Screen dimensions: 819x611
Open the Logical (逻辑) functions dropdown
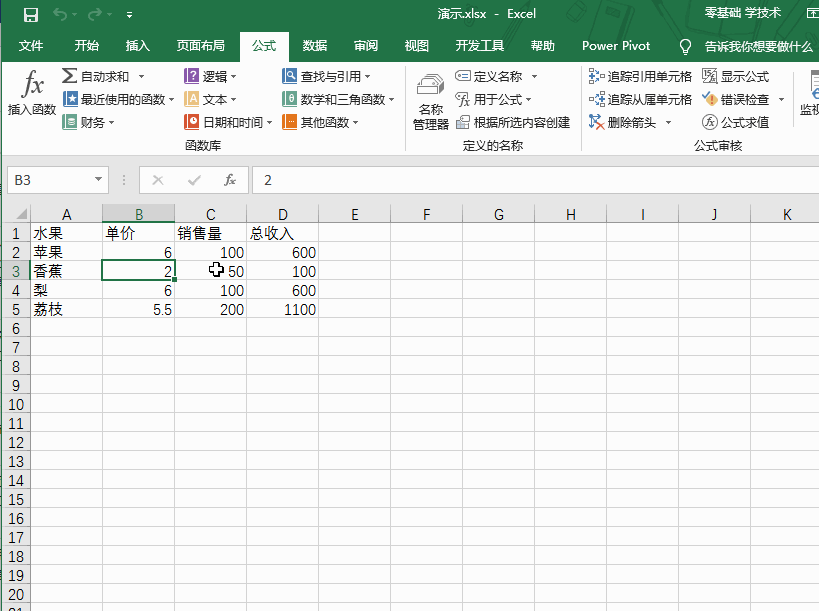207,76
